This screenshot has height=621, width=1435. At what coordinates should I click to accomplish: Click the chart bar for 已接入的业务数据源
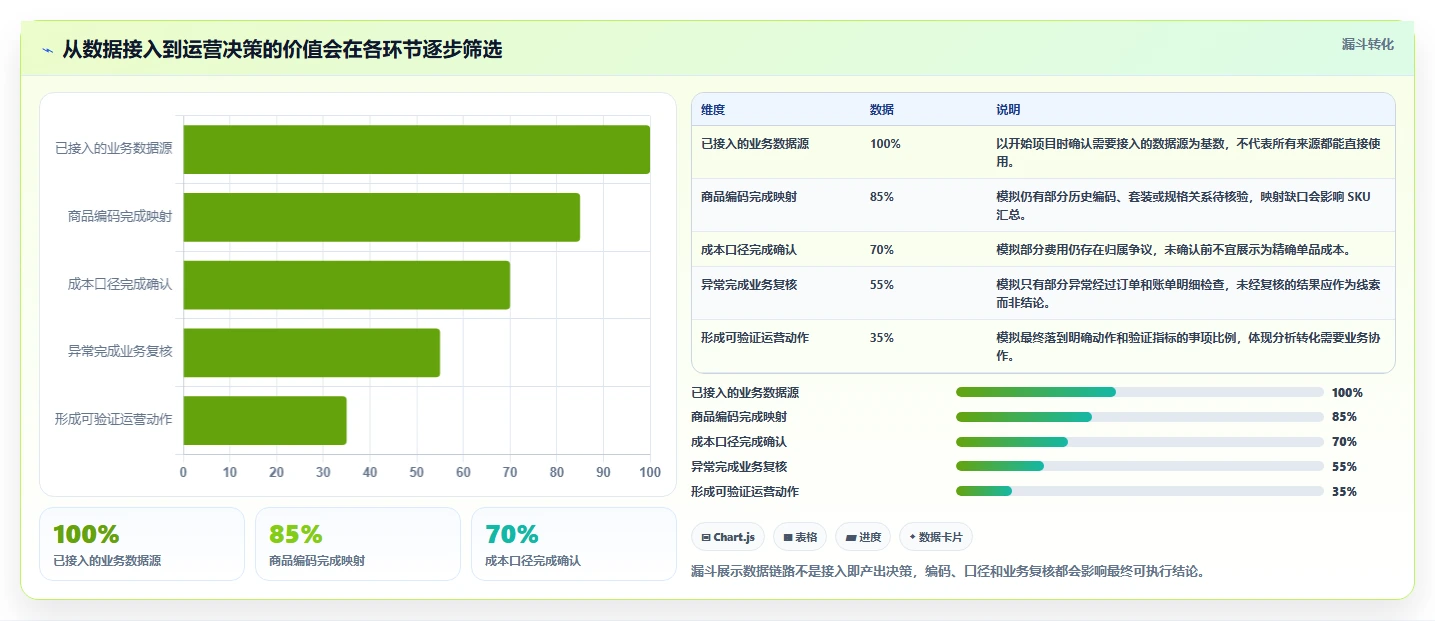417,149
